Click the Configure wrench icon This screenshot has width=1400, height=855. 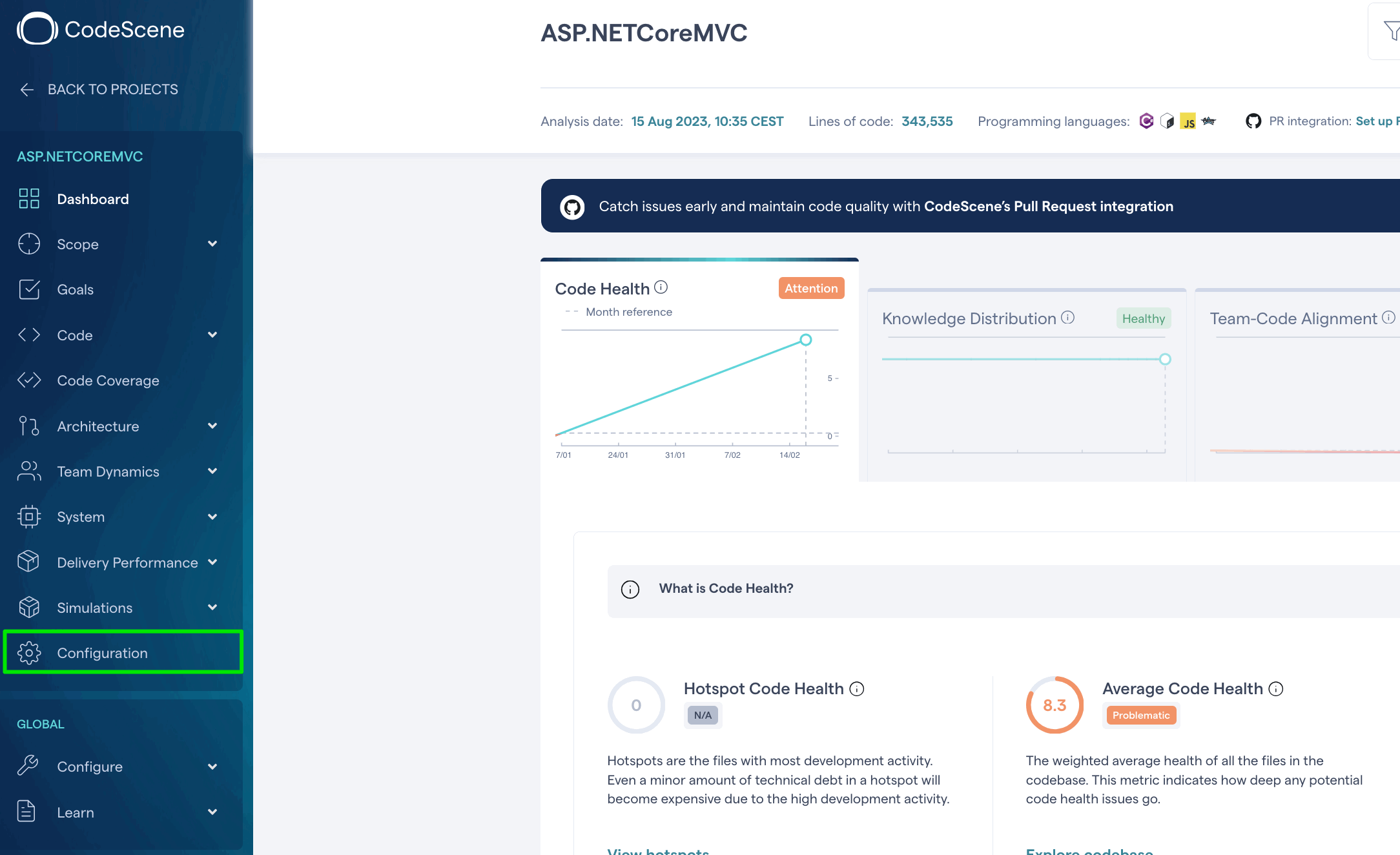coord(28,767)
